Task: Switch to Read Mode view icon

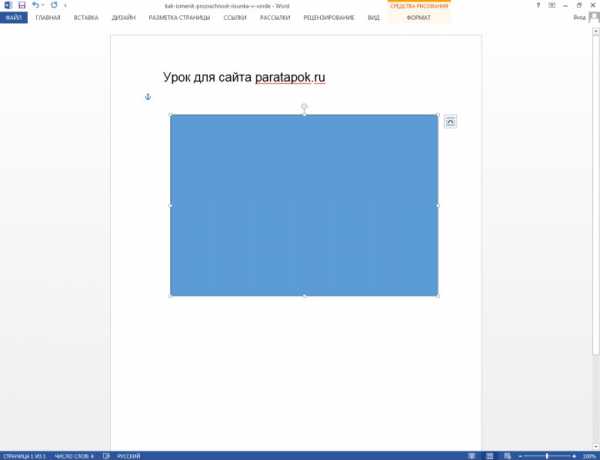Action: (x=472, y=456)
